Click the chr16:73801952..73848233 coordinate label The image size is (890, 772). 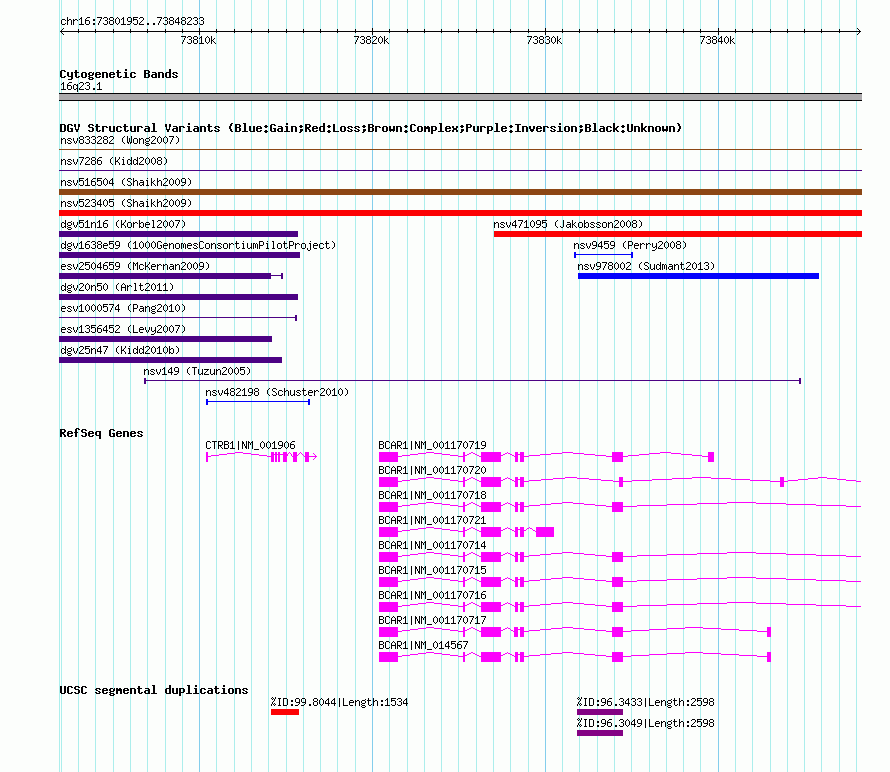pos(132,21)
